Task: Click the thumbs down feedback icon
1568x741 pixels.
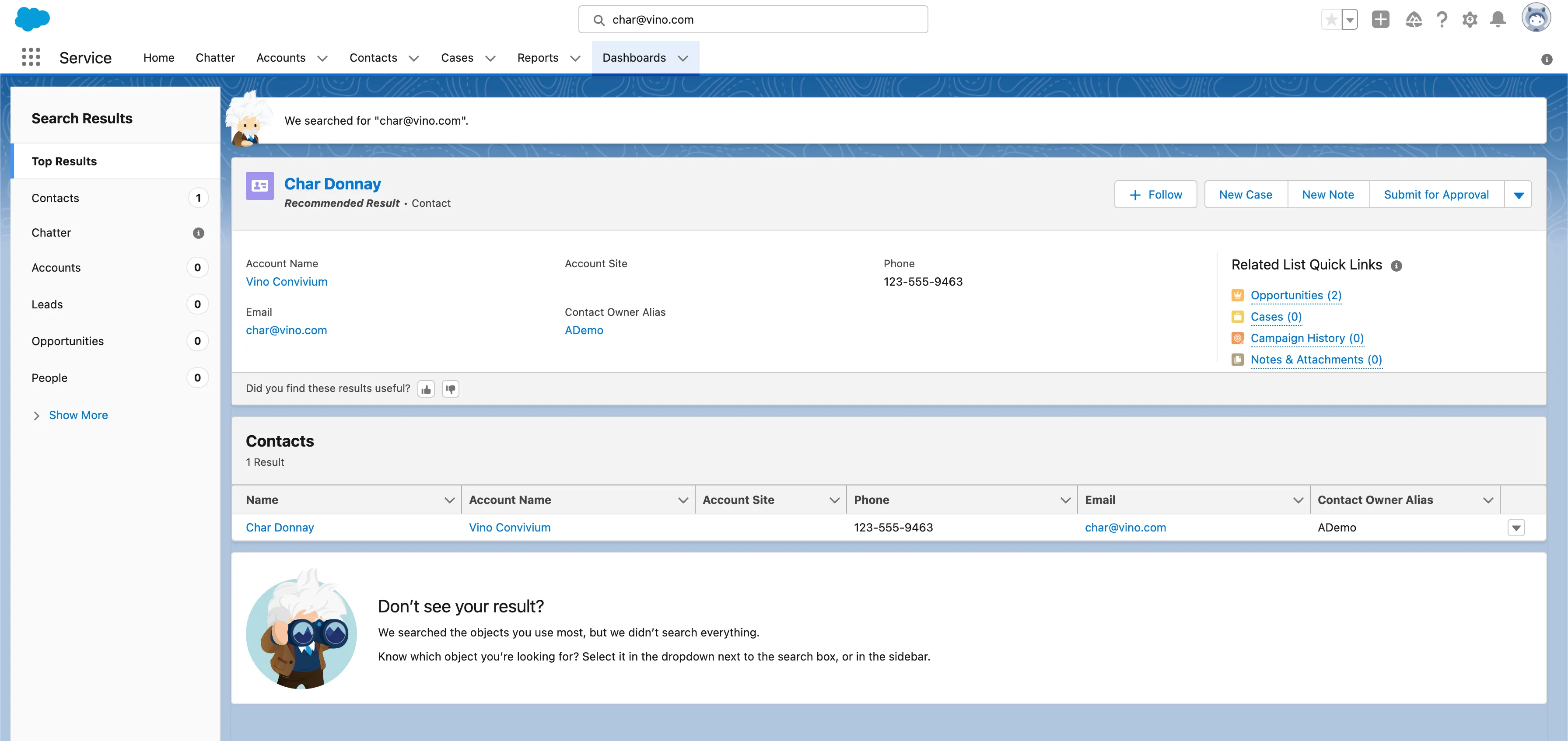Action: tap(451, 389)
